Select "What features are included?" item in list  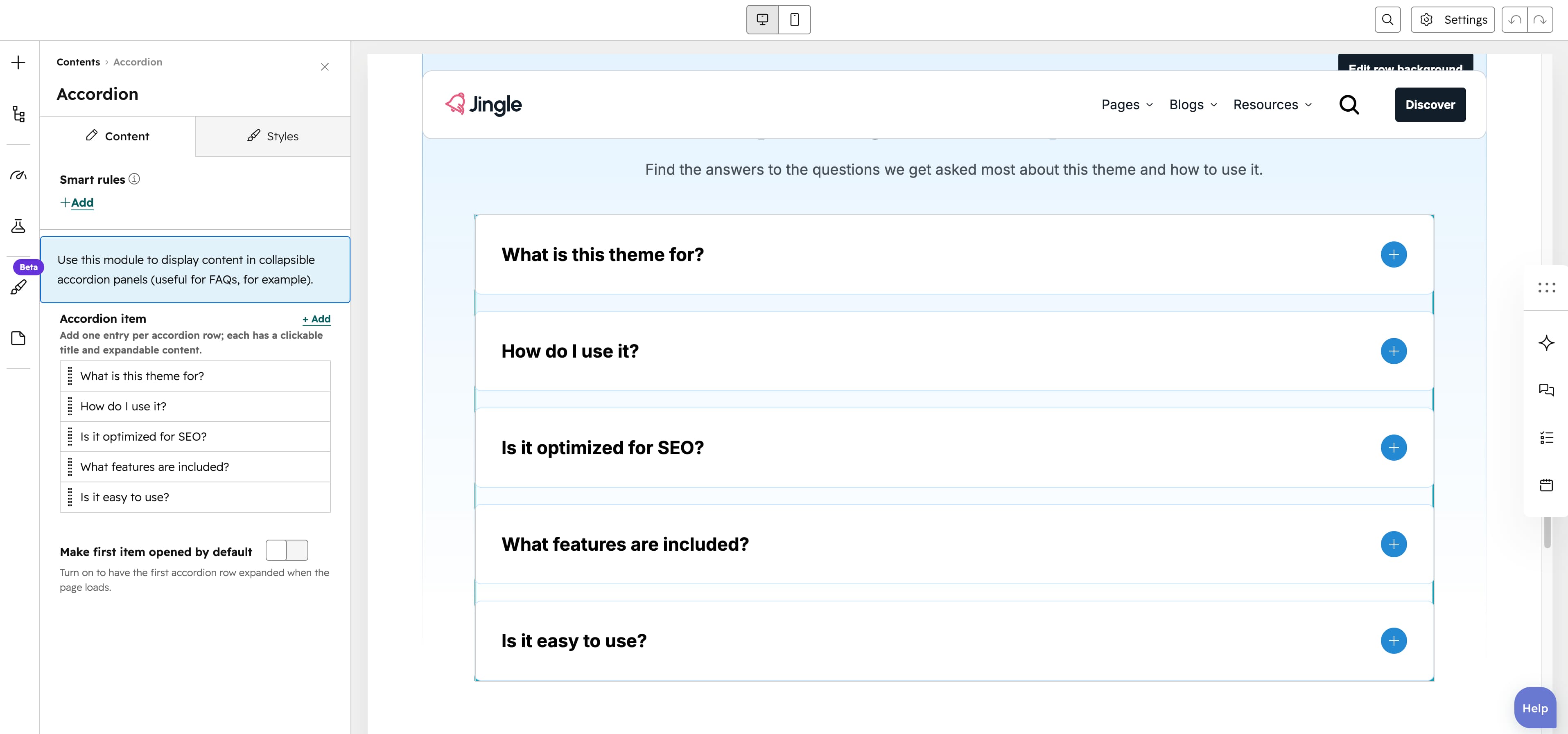pyautogui.click(x=195, y=467)
